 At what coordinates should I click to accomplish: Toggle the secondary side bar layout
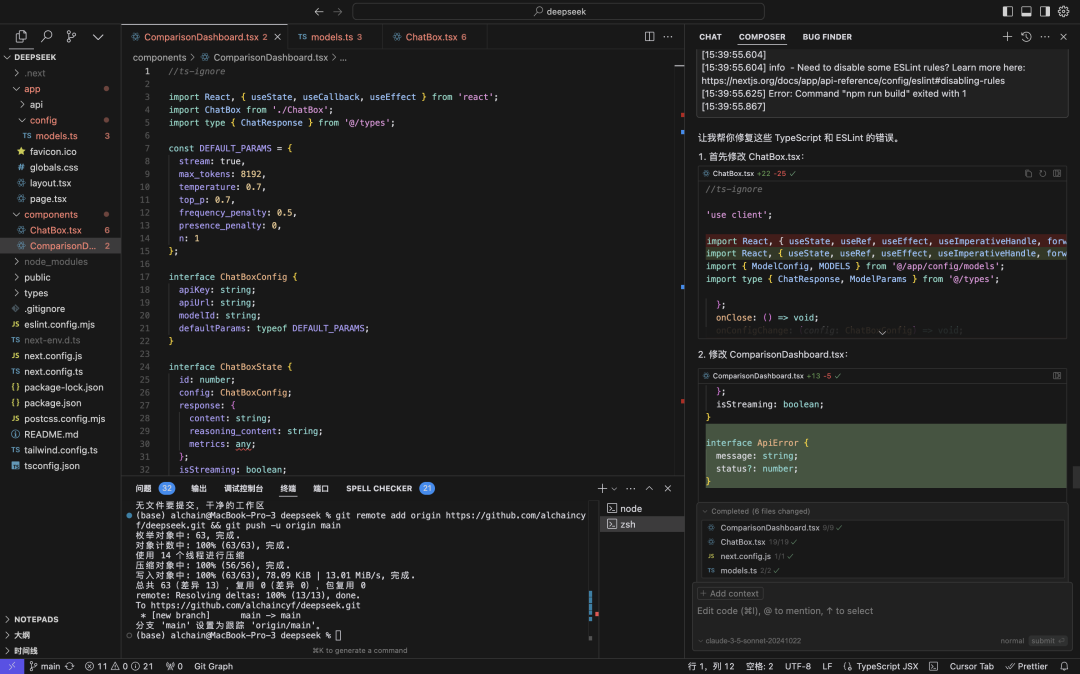[x=1045, y=11]
